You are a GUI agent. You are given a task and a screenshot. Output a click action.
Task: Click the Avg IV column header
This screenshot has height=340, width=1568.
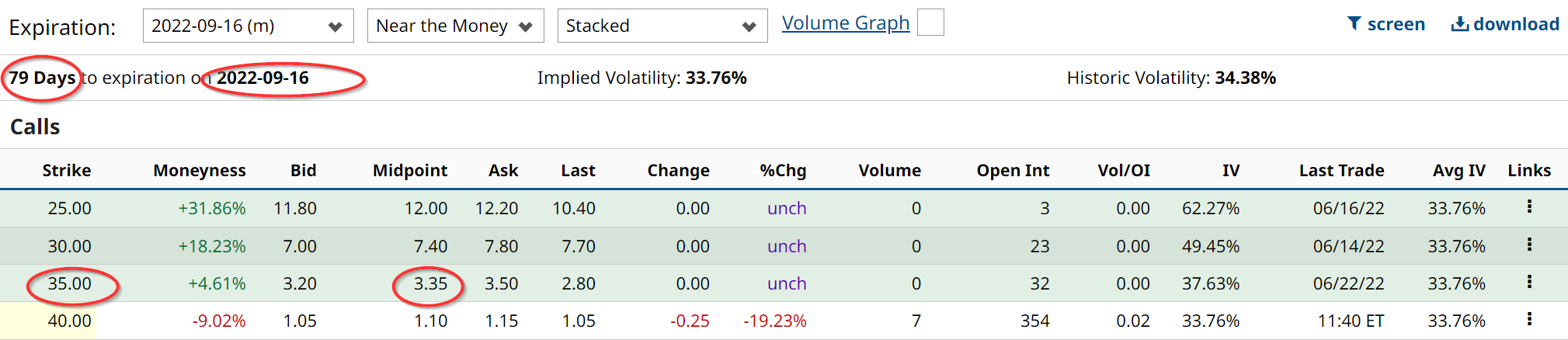click(x=1458, y=171)
